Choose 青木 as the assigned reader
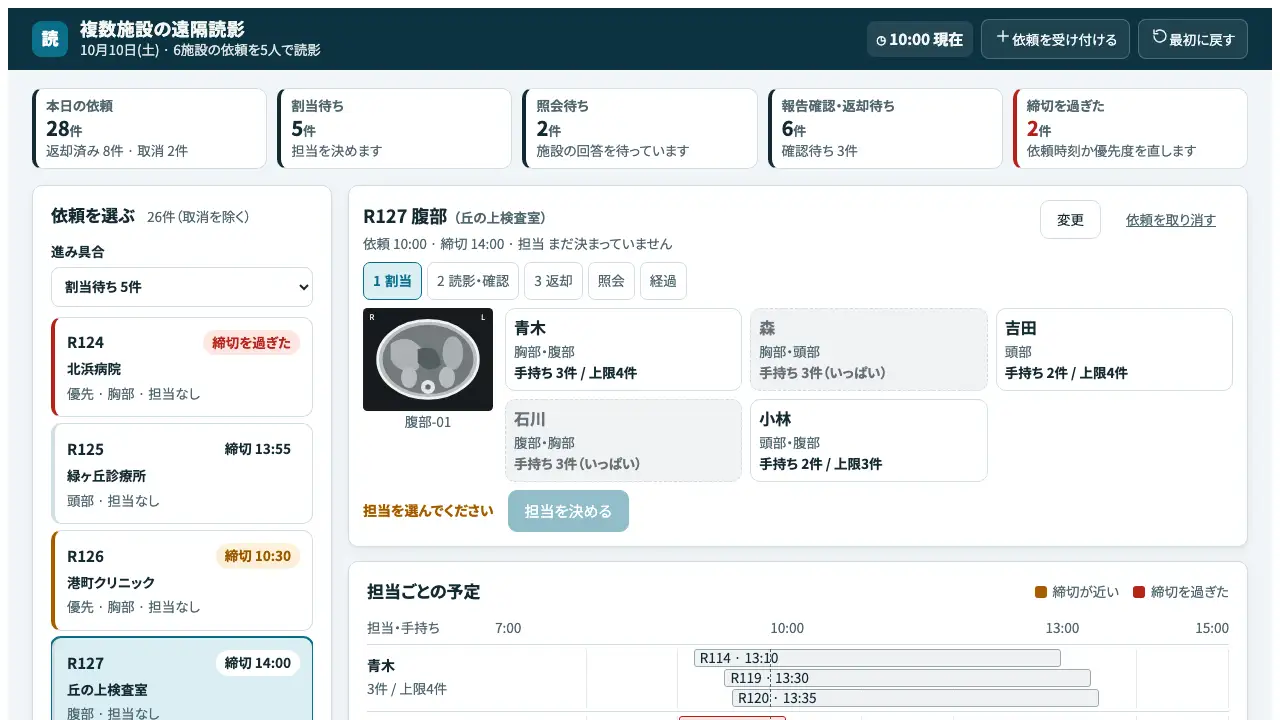 click(623, 349)
